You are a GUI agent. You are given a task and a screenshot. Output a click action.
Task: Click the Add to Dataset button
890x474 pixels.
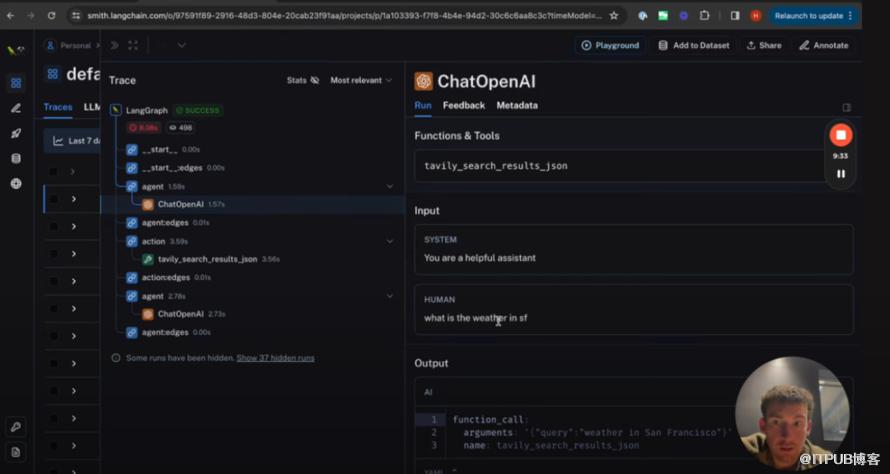(694, 45)
